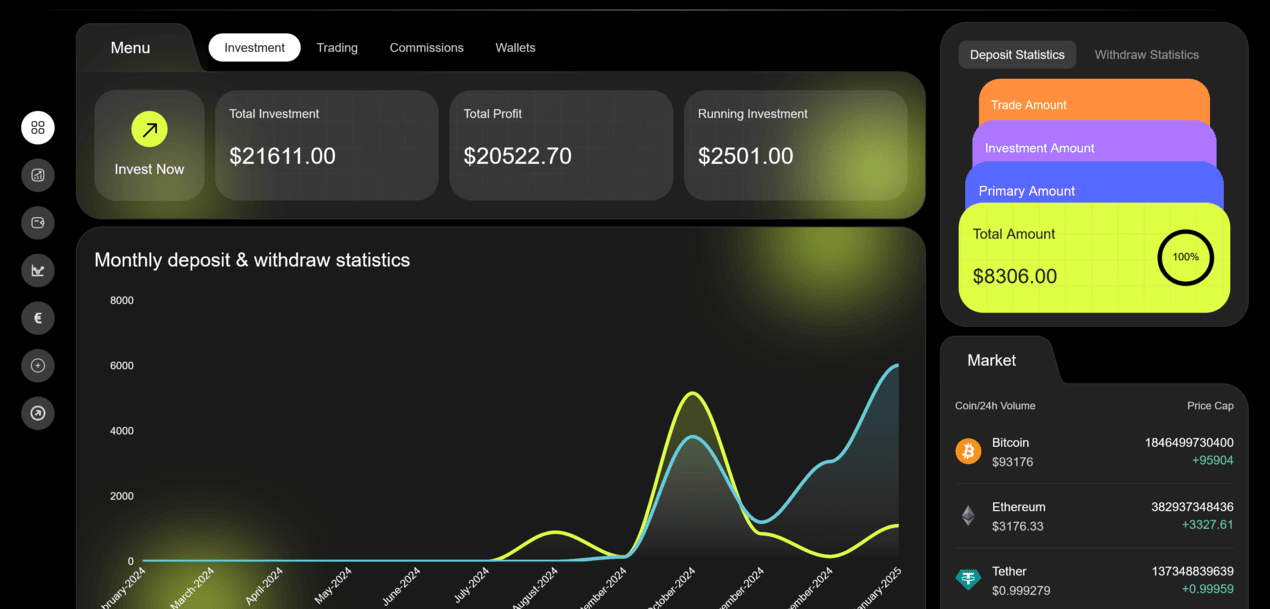Viewport: 1270px width, 609px height.
Task: Click the bar chart report sidebar icon
Action: click(x=38, y=175)
